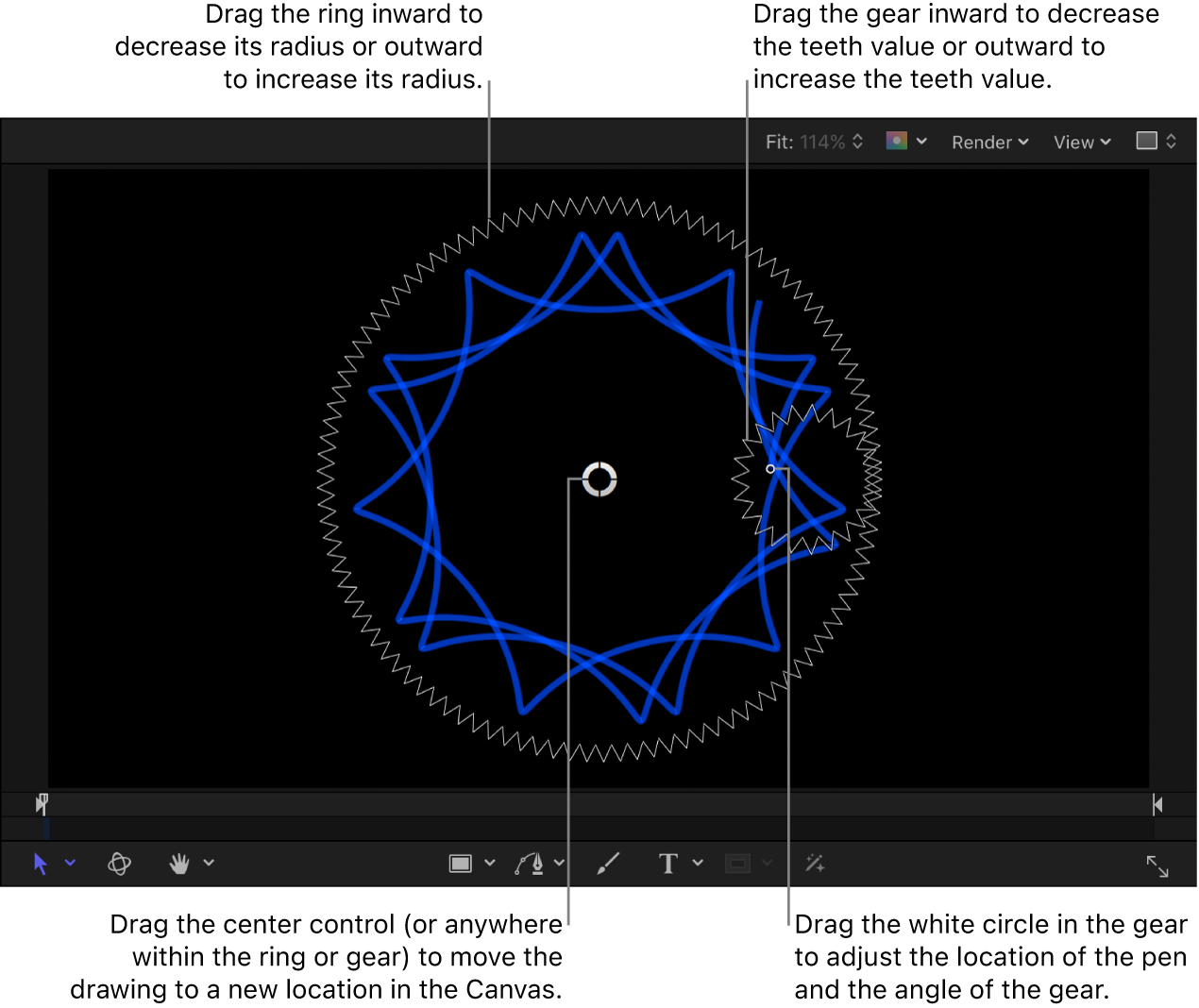
Task: Toggle the canvas expand-to-fullscreen control
Action: [x=1158, y=866]
